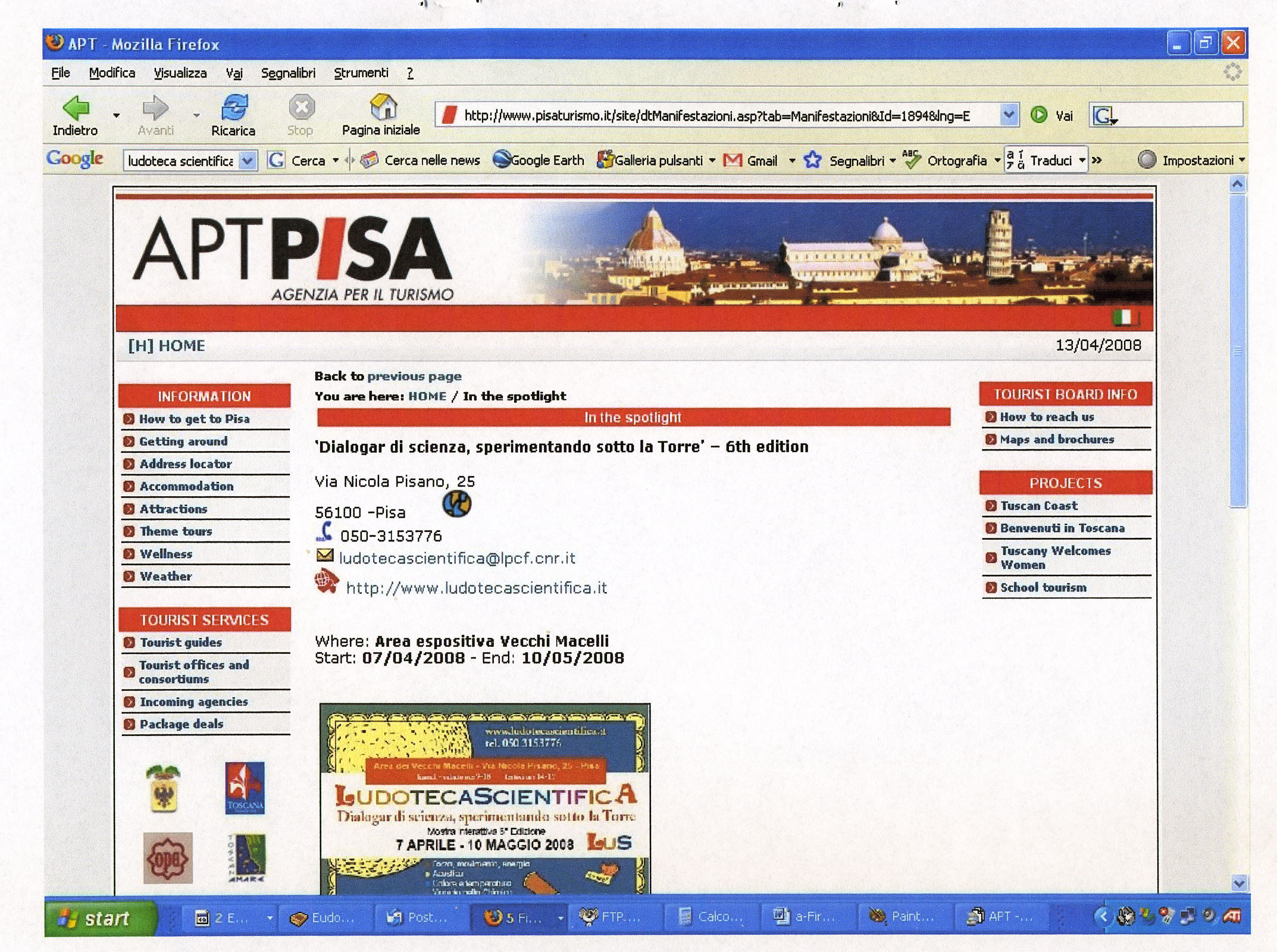
Task: Open the Pagina iniziale home icon
Action: 383,107
